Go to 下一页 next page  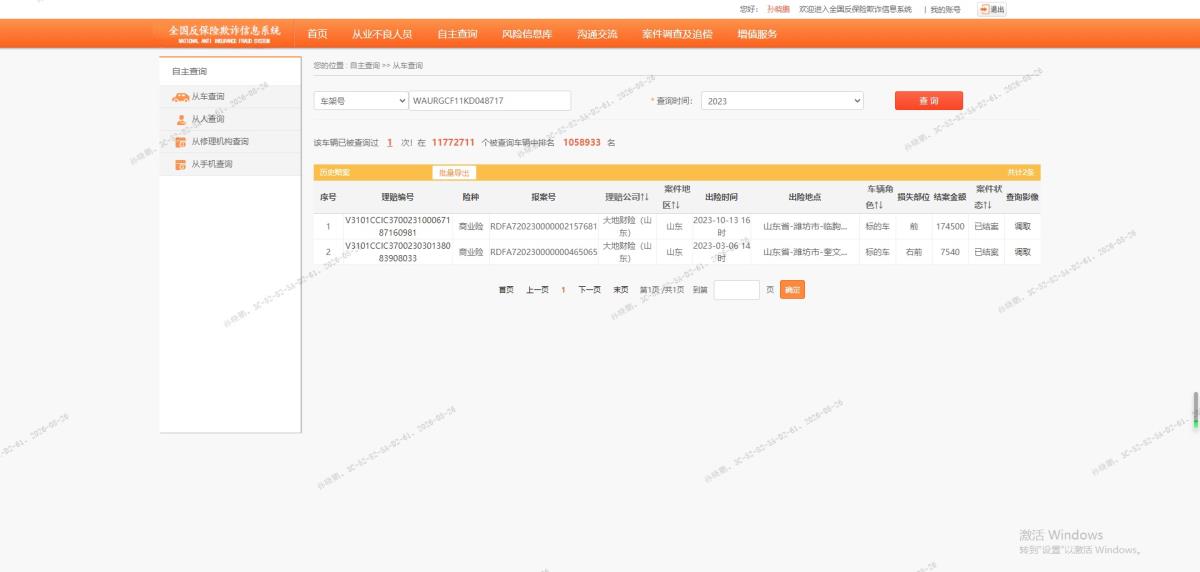589,290
